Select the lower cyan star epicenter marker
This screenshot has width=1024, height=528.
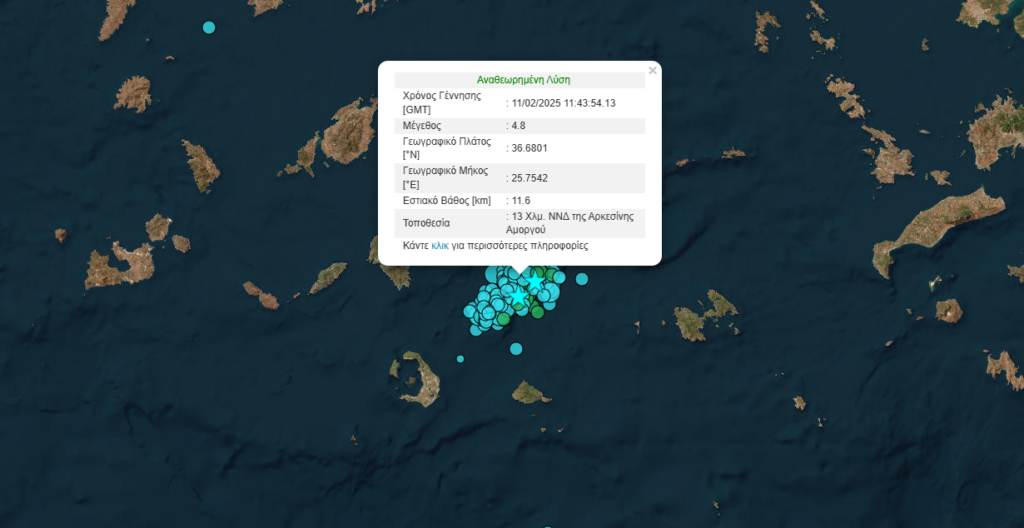[x=519, y=296]
